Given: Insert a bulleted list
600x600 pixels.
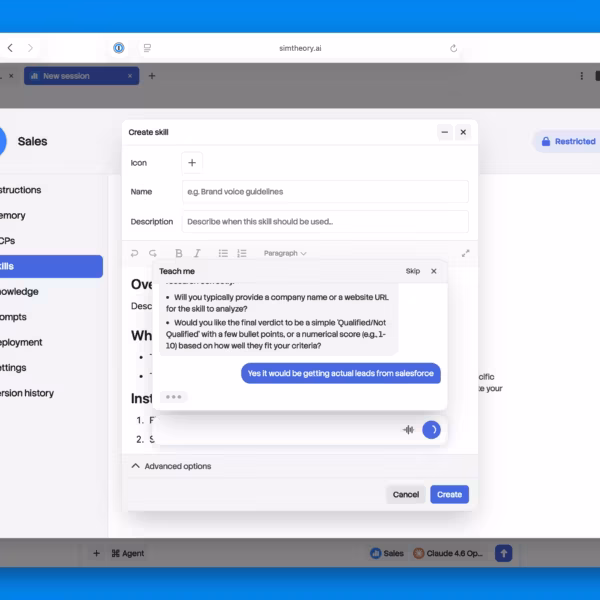Looking at the screenshot, I should [223, 254].
